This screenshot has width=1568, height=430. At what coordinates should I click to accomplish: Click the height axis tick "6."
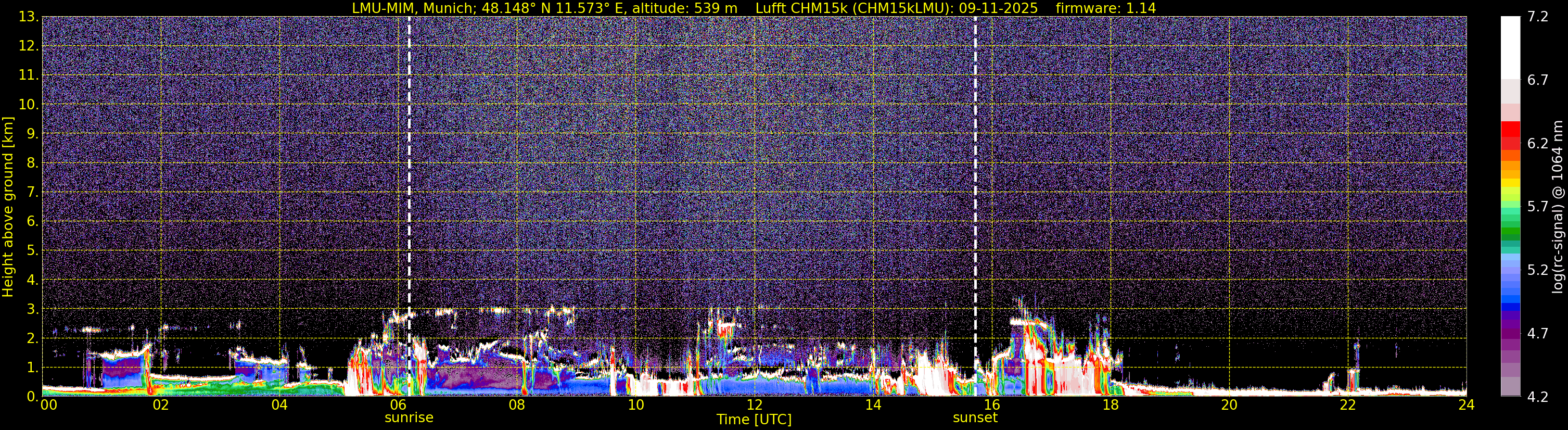point(32,222)
